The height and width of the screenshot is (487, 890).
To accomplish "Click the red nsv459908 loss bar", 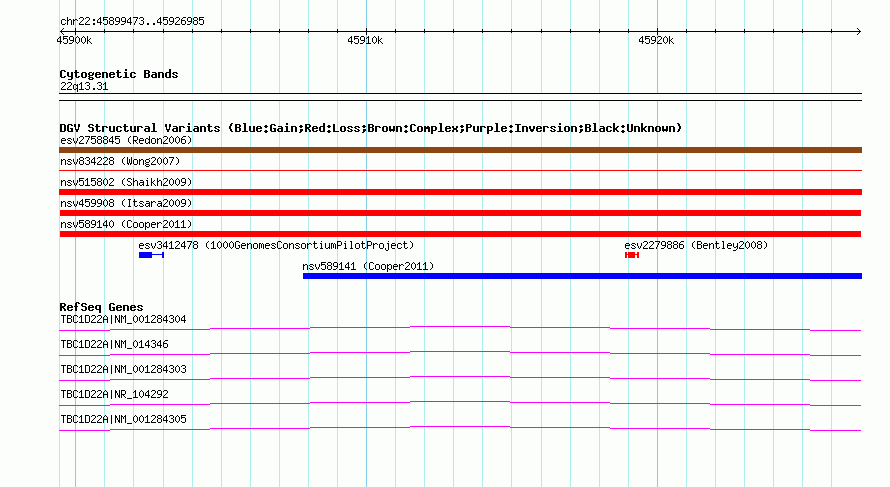I will click(460, 213).
